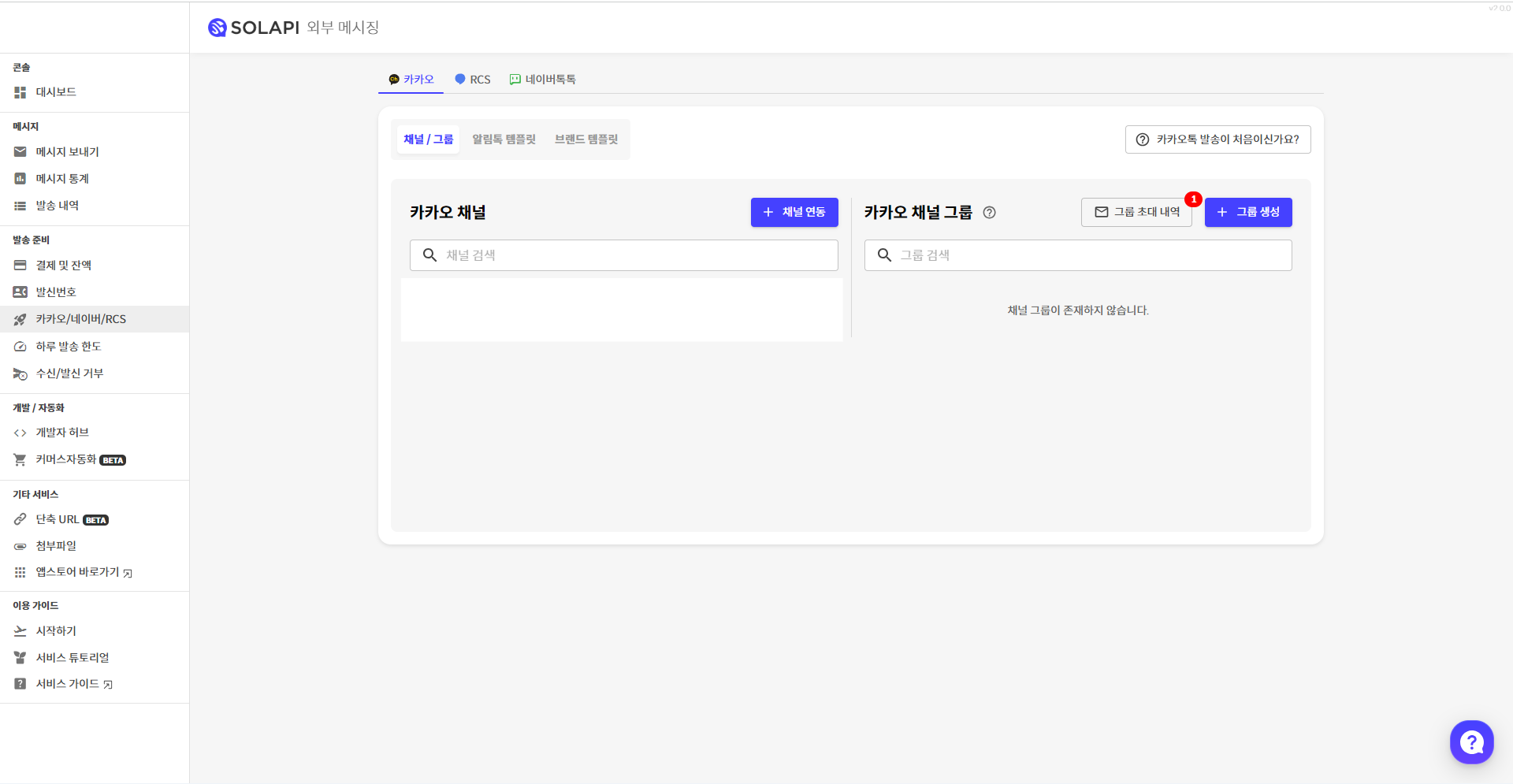
Task: Click the gauge icon for 하루 발송 한도
Action: (x=20, y=347)
